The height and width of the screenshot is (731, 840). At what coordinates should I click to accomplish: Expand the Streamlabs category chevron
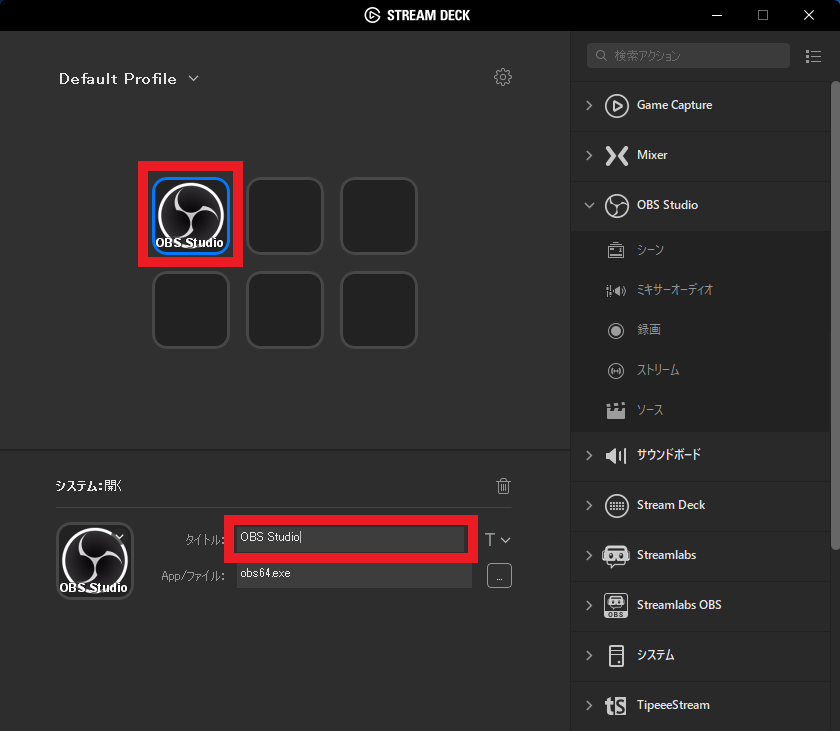[589, 555]
